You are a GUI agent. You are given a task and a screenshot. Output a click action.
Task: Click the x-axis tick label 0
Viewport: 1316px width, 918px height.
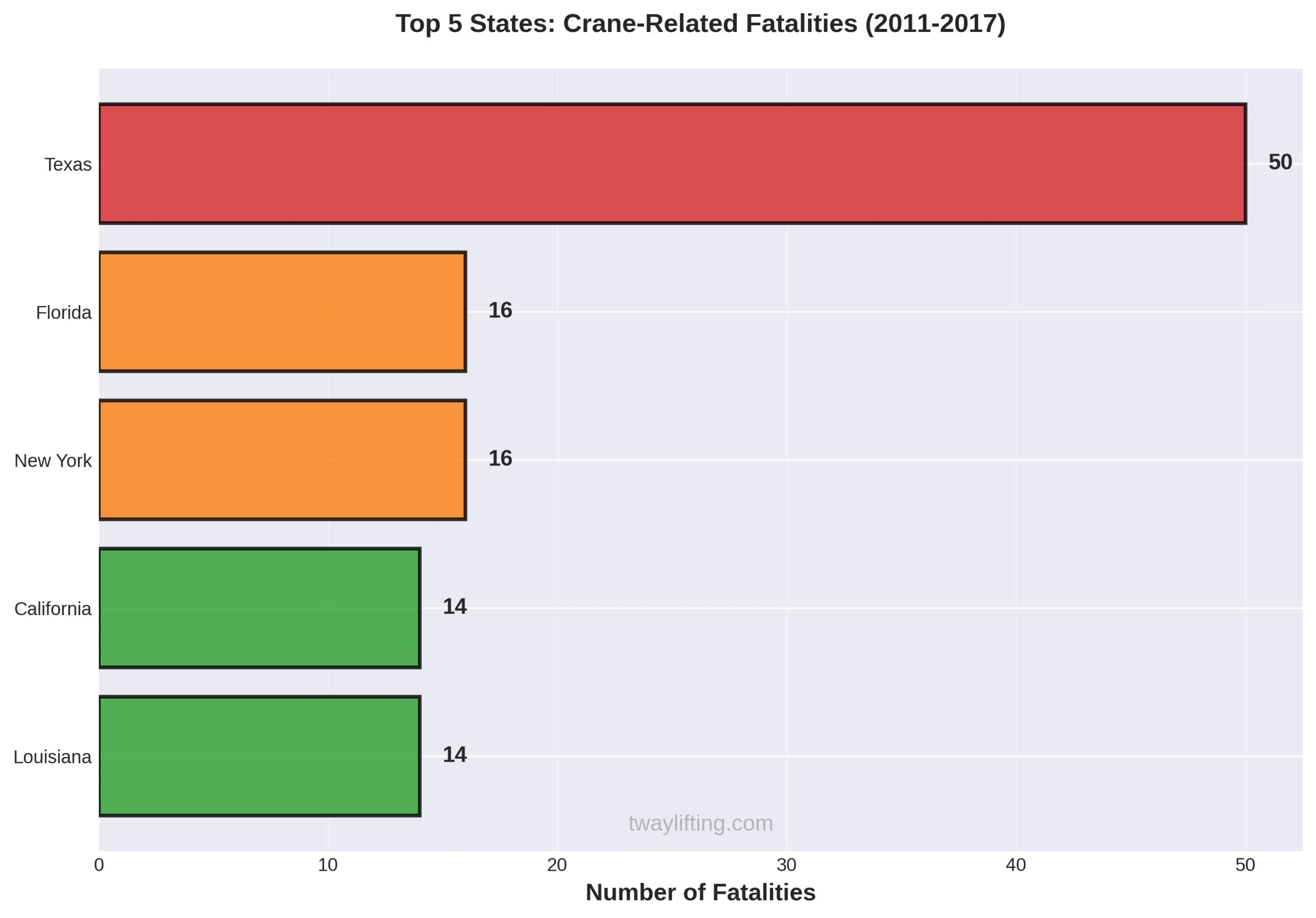point(99,865)
